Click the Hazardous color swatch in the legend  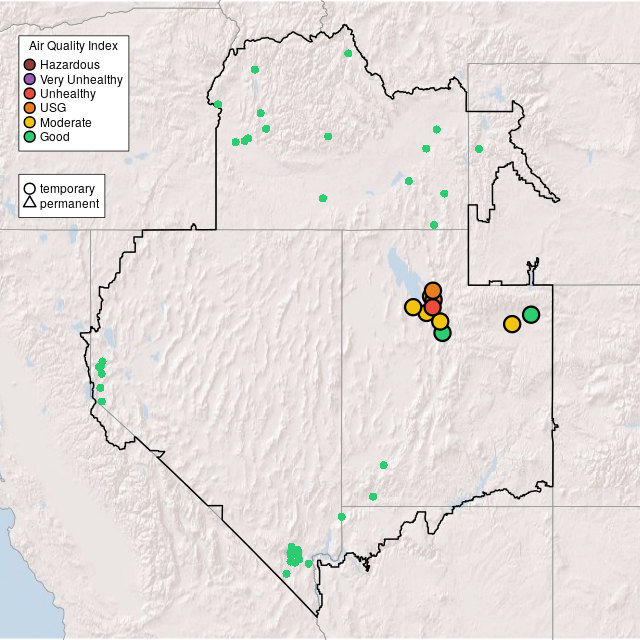[x=30, y=65]
